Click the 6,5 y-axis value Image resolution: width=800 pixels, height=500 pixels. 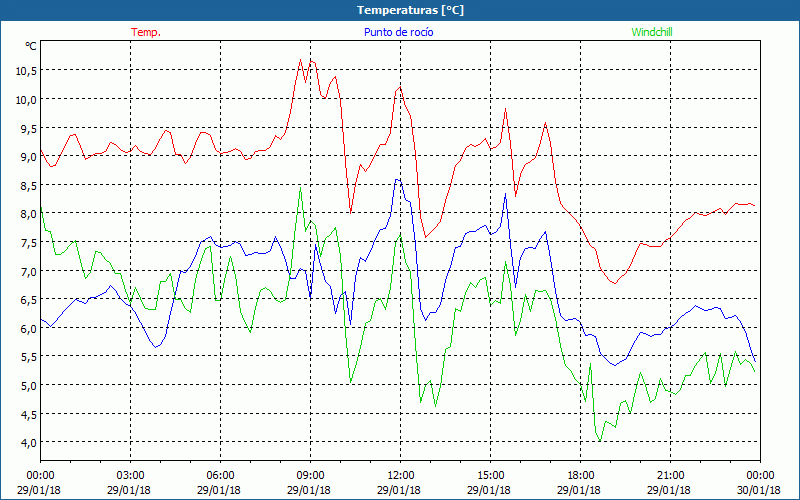(x=29, y=299)
